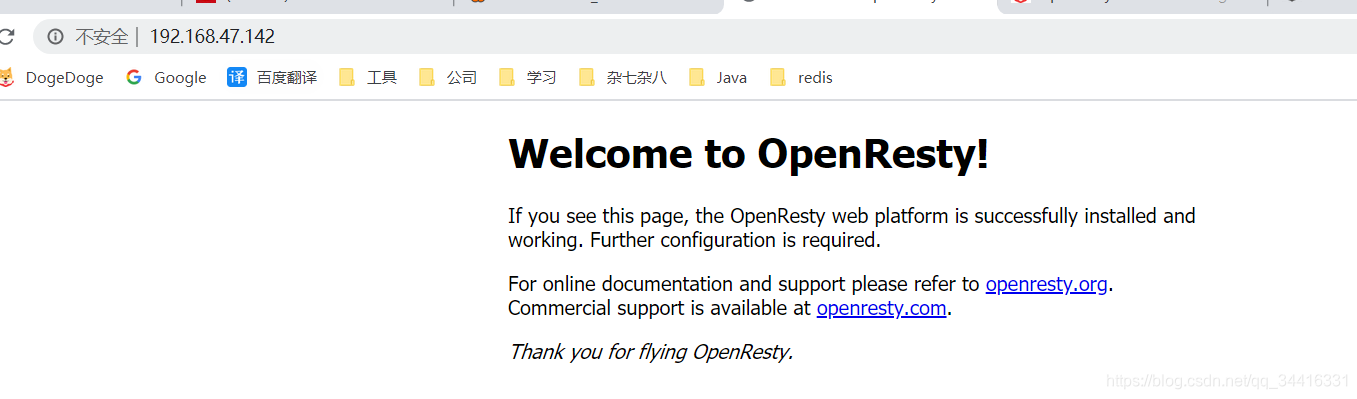Open the 百度翻译 bookmark
The height and width of the screenshot is (399, 1357).
(272, 77)
